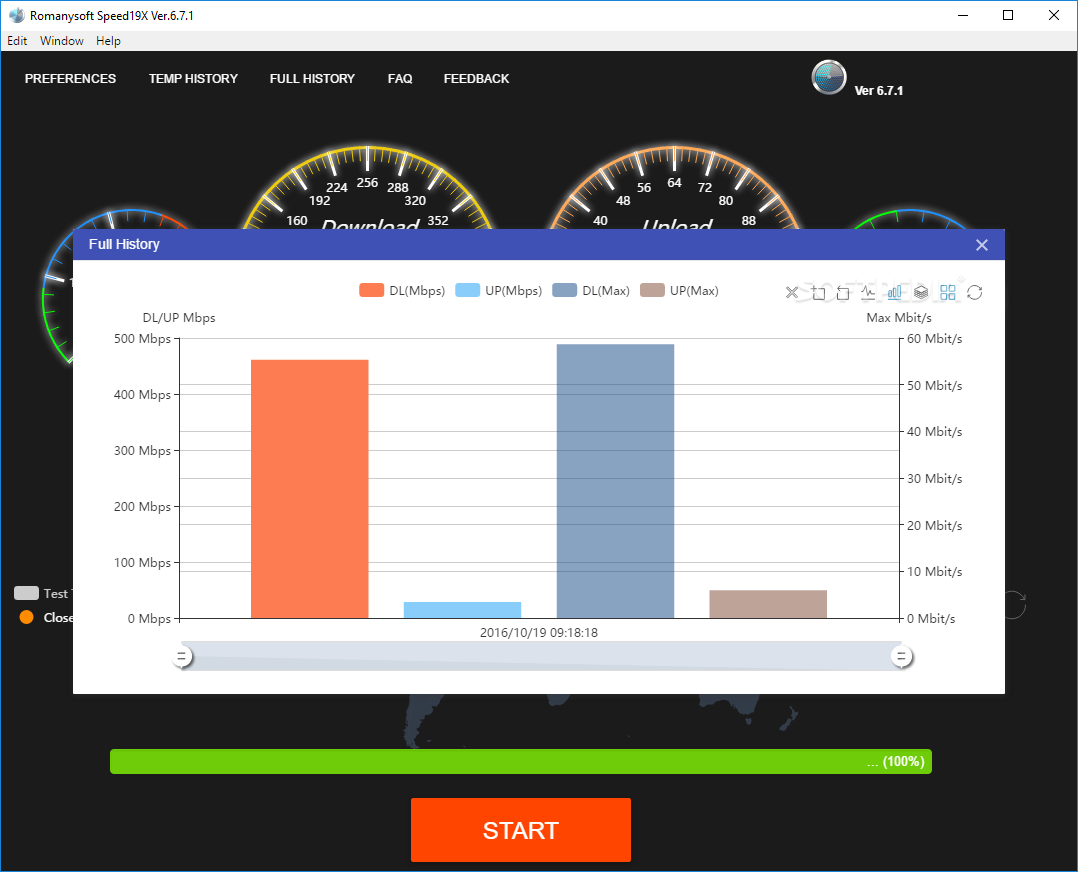This screenshot has height=872, width=1078.
Task: Click the Speed19X radar logo icon
Action: [x=828, y=77]
